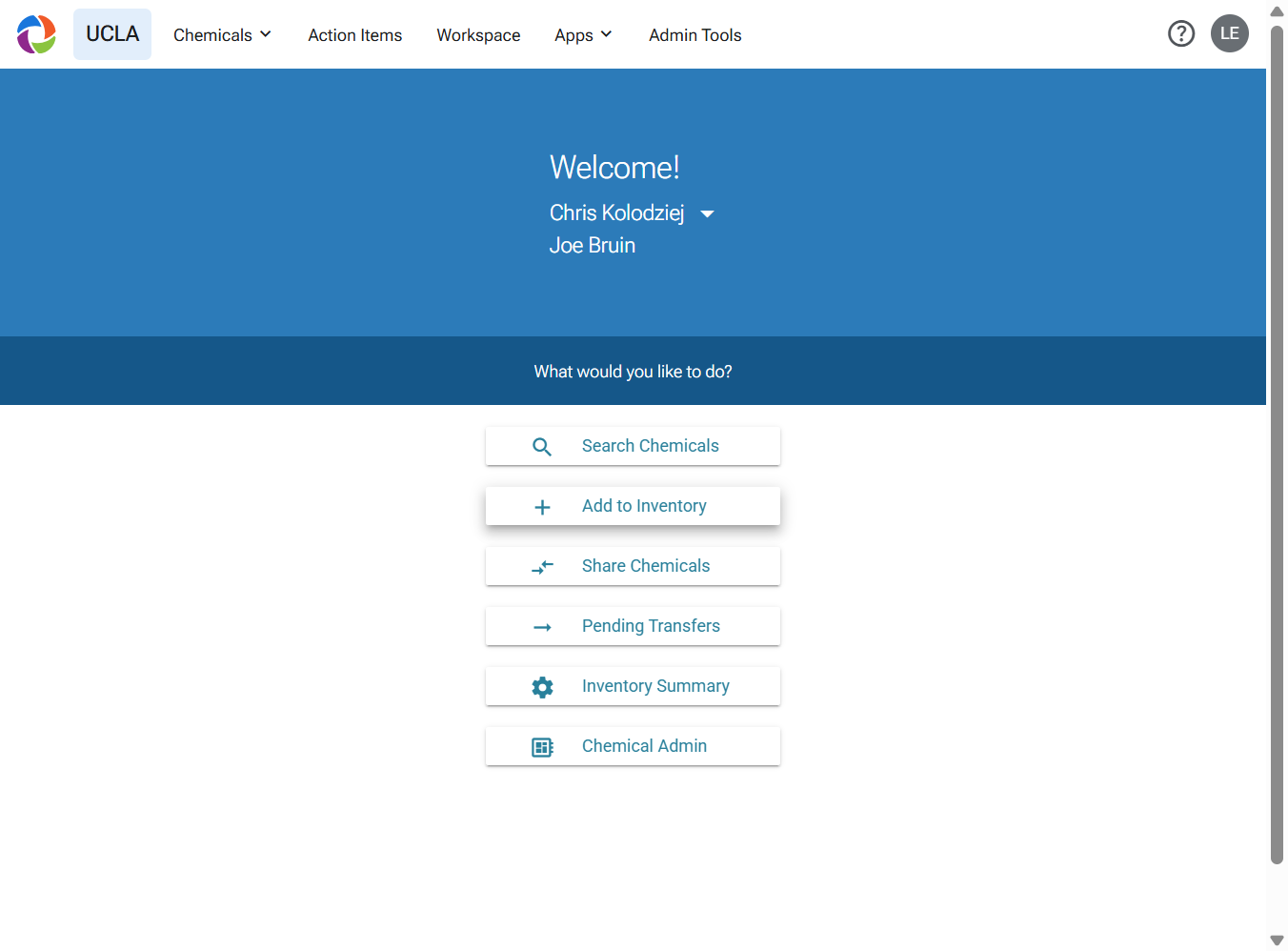Expand the Apps menu chevron

point(606,34)
